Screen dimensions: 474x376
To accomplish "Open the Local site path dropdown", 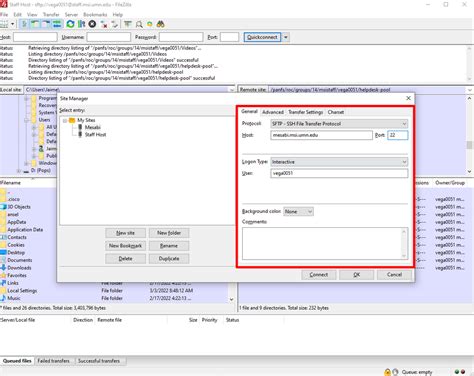I will [x=232, y=90].
